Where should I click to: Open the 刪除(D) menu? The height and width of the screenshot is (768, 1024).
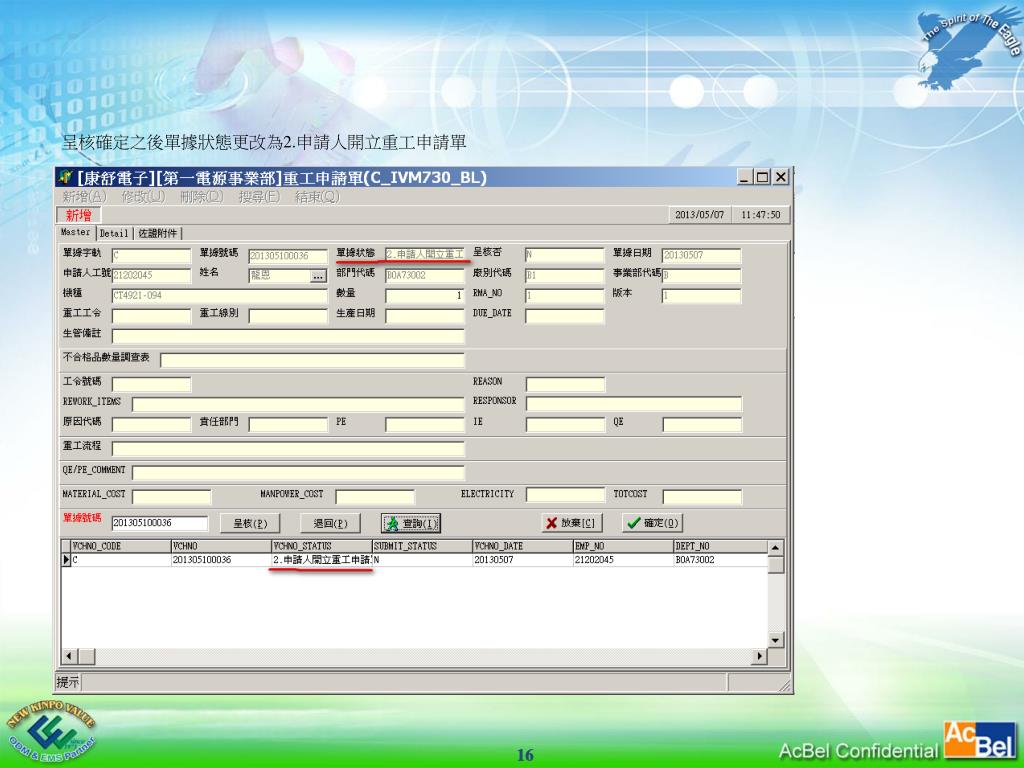pos(202,197)
